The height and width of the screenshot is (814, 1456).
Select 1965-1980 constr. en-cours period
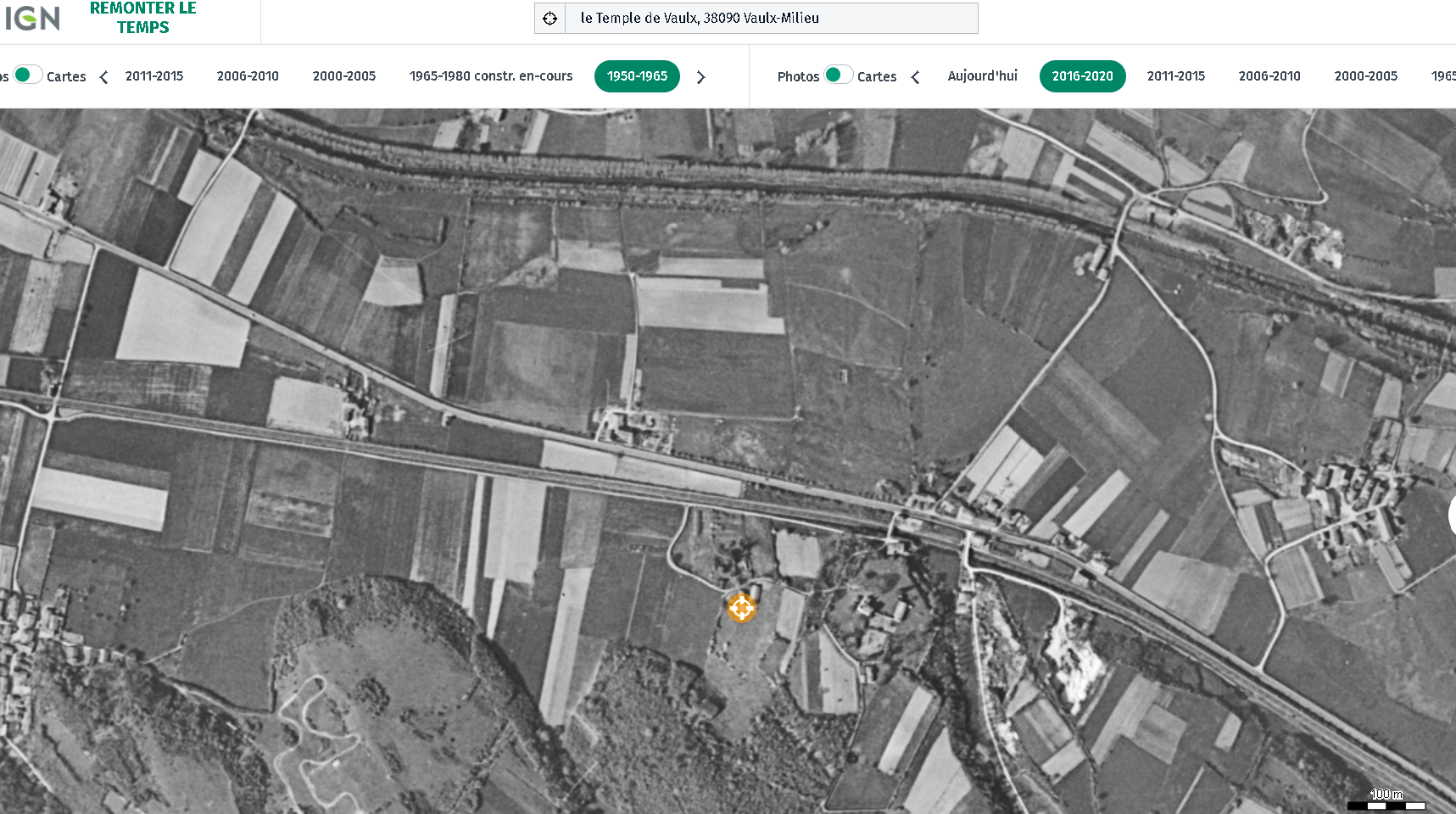coord(490,76)
